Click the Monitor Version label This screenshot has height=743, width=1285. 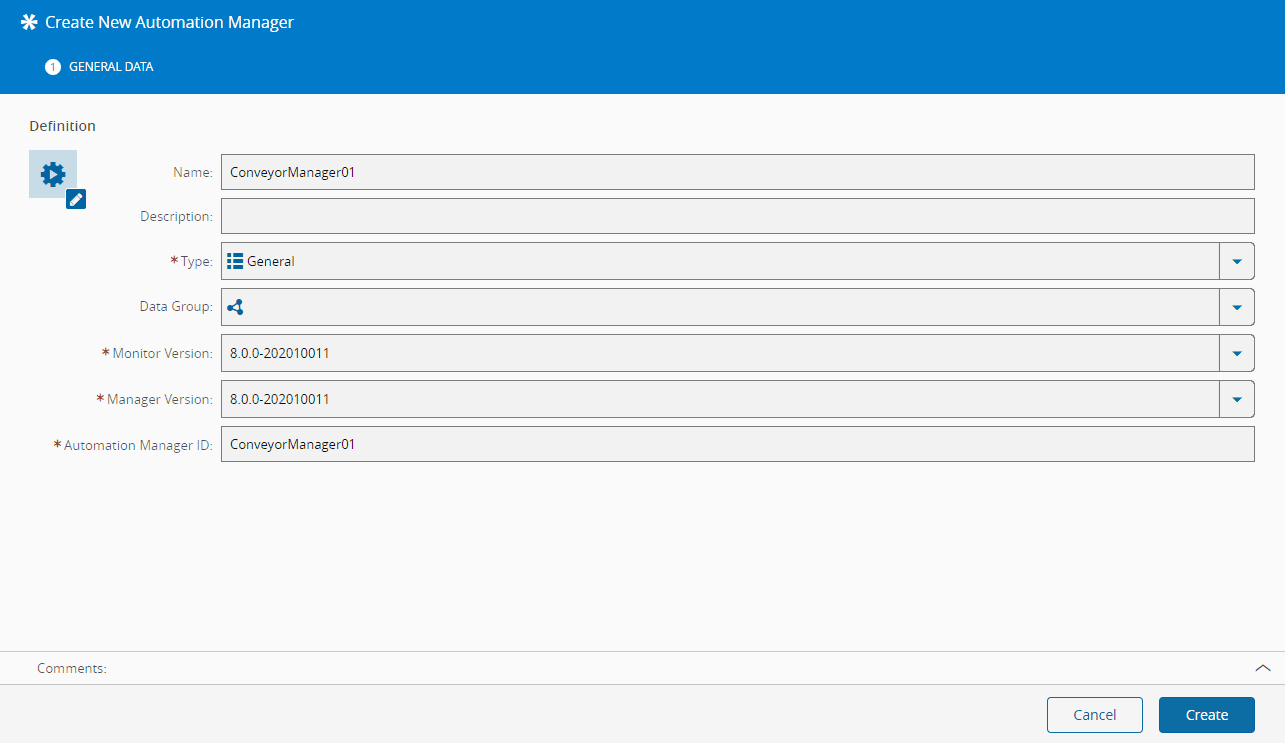[163, 353]
